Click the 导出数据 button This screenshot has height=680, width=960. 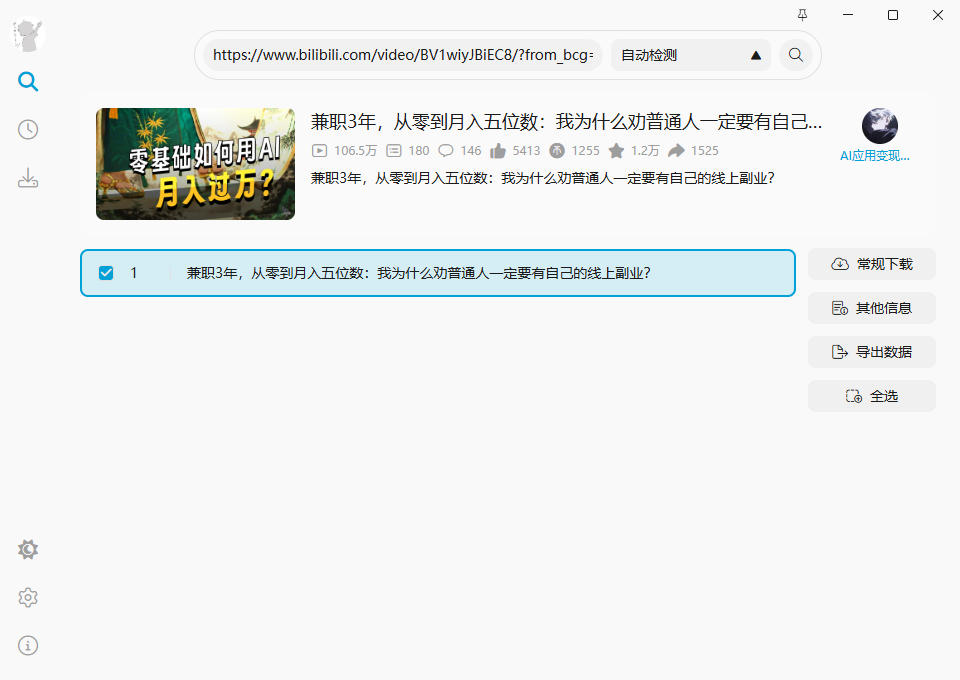[871, 352]
